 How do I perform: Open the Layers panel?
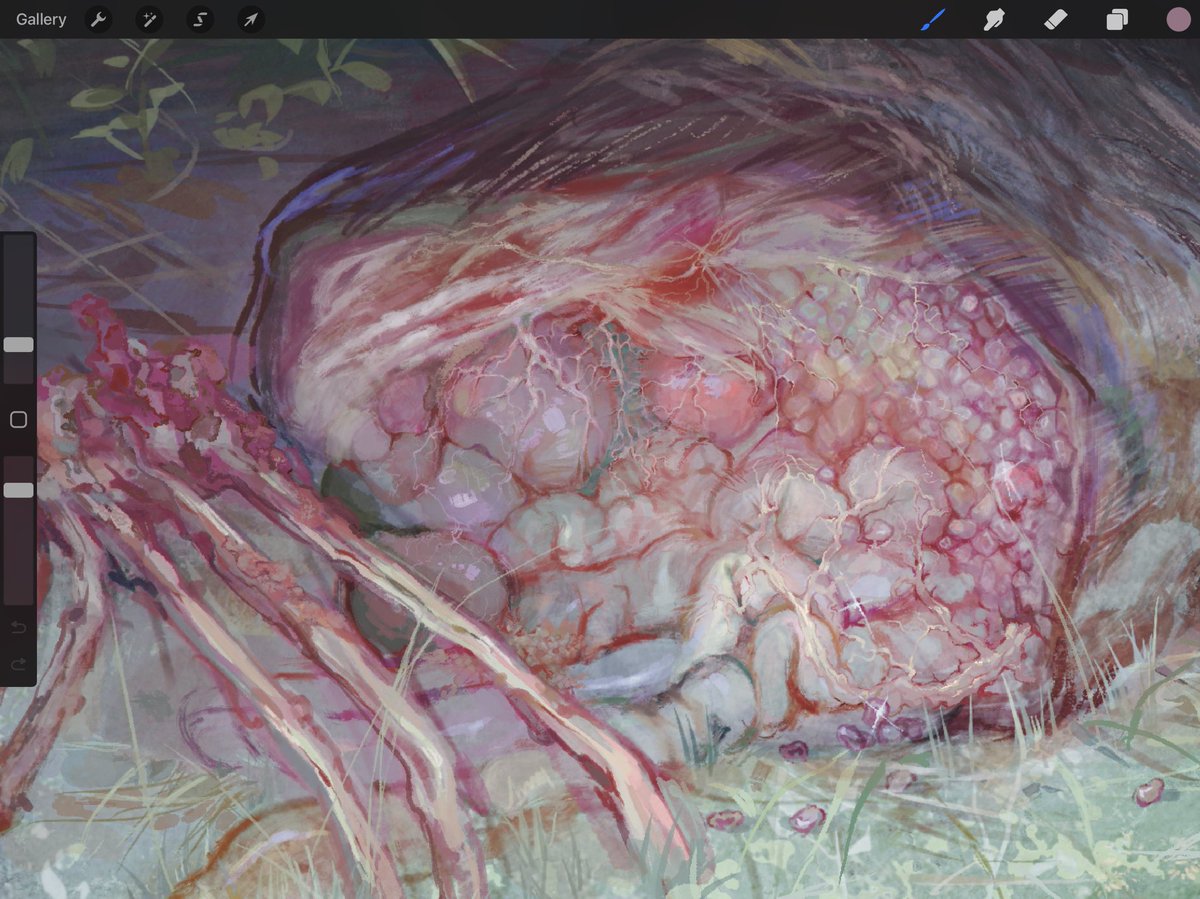[x=1117, y=19]
